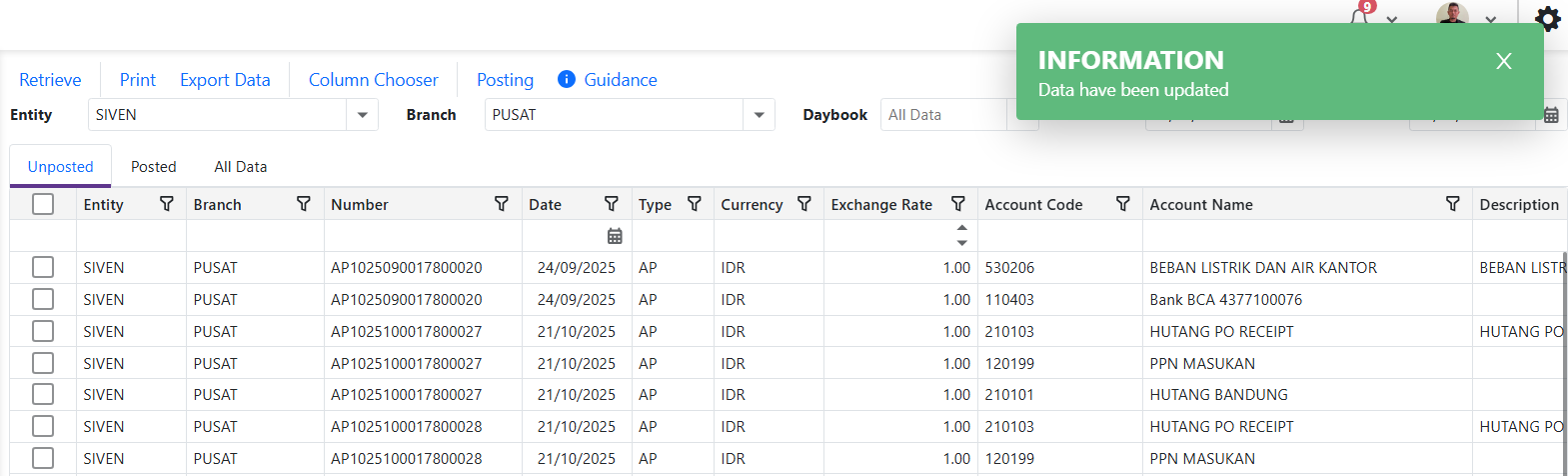Expand the Branch dropdown arrow
Viewport: 1568px width, 476px height.
(759, 115)
